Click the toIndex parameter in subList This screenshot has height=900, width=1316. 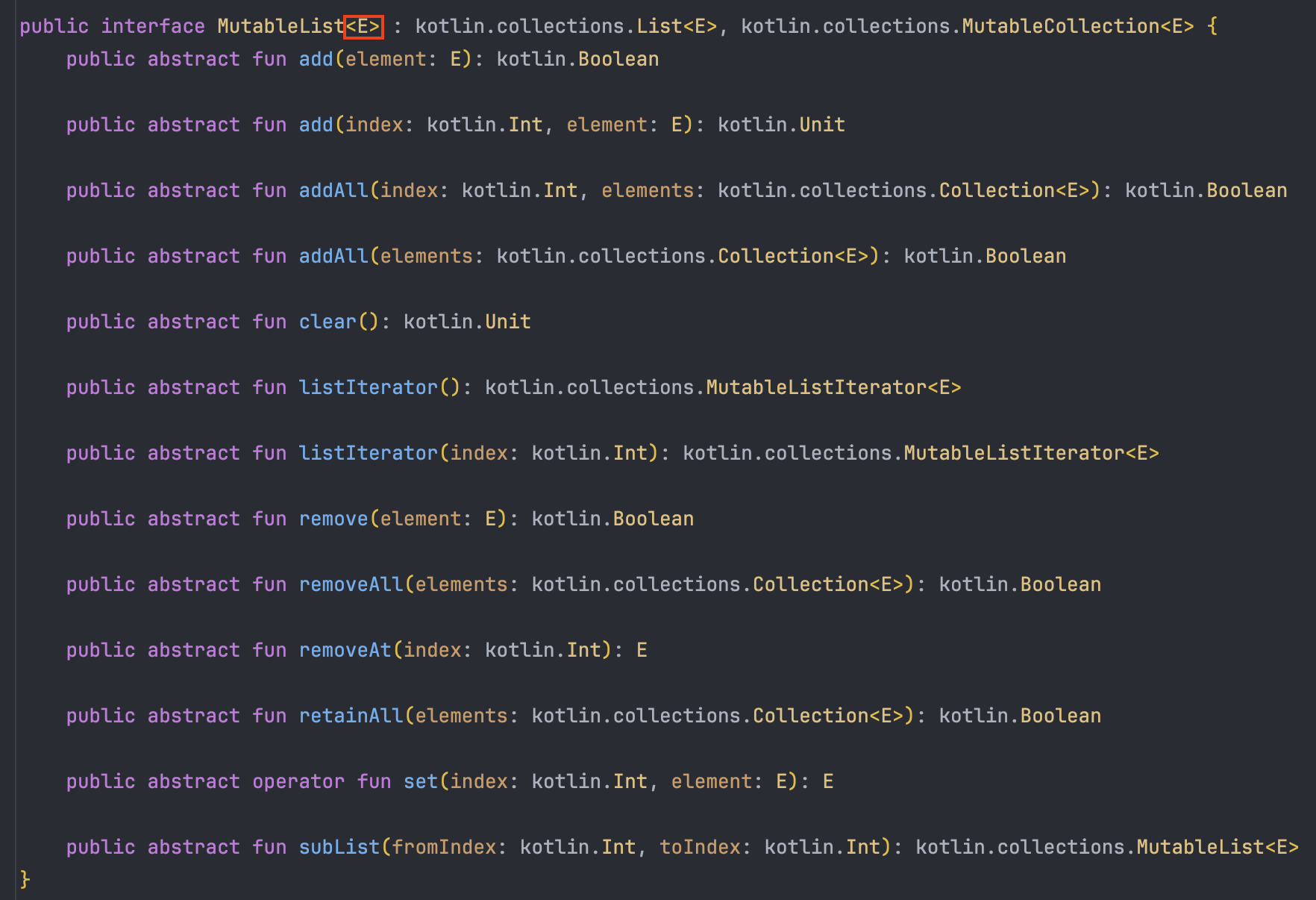700,847
